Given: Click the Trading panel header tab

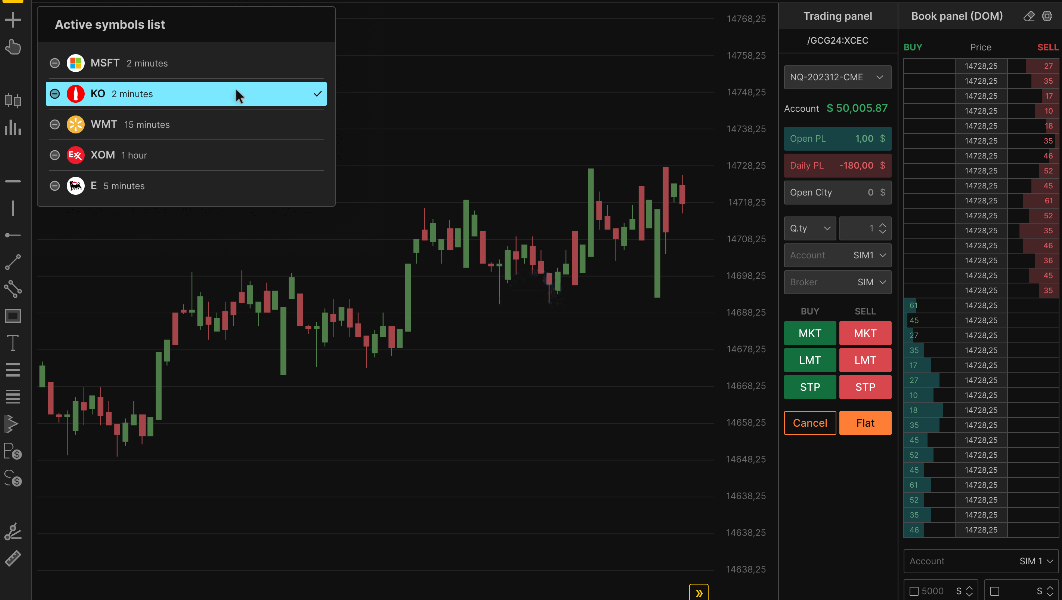Looking at the screenshot, I should (x=838, y=16).
